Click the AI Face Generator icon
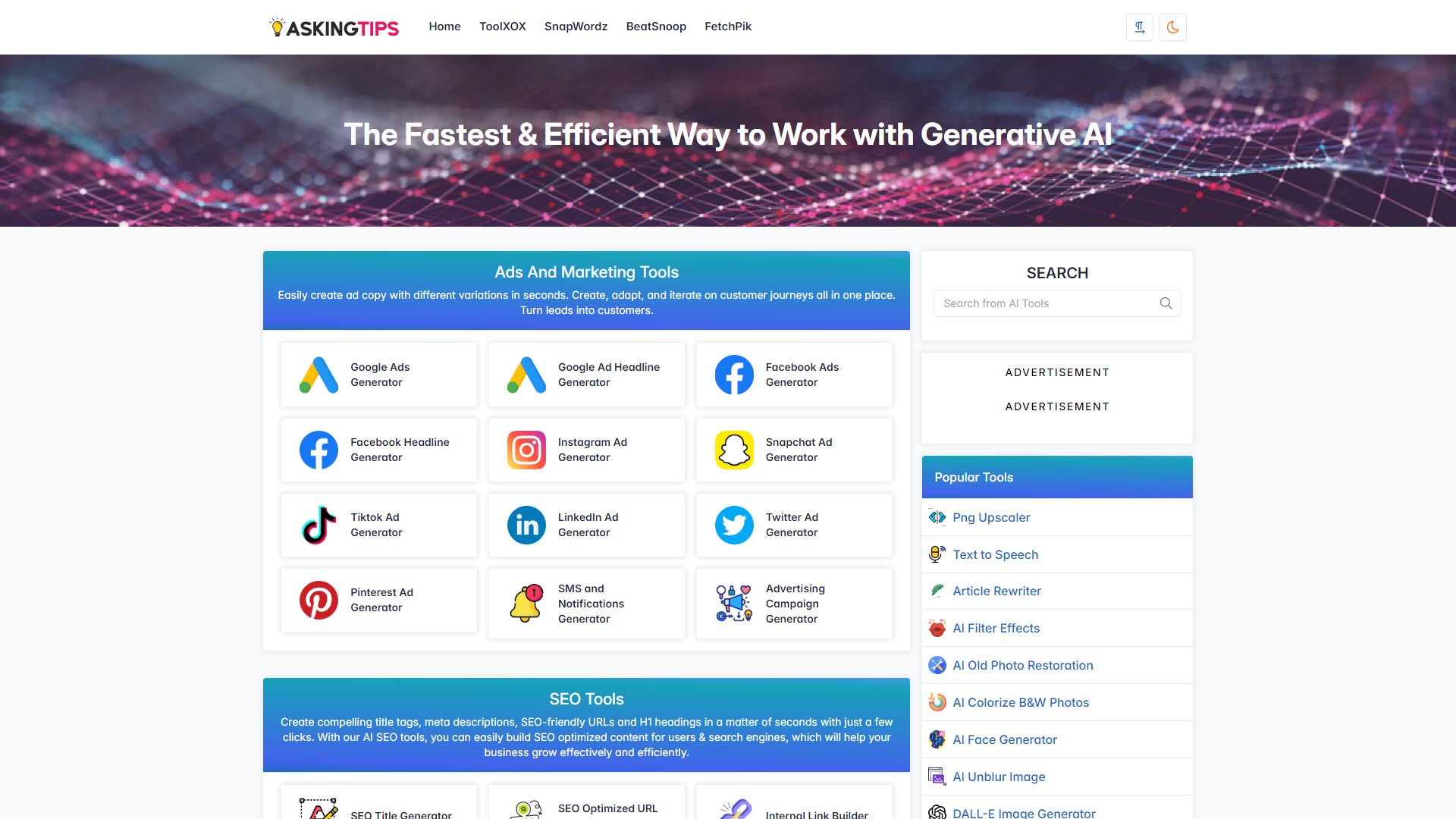1456x819 pixels. click(937, 739)
